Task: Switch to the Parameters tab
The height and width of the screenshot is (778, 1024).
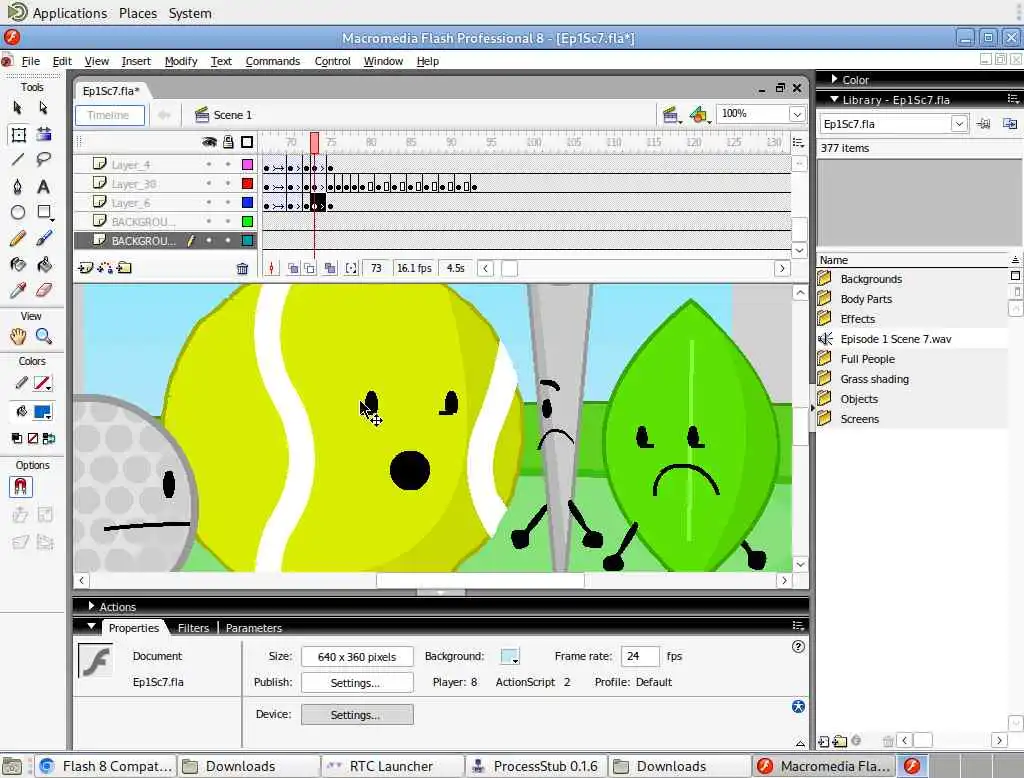Action: click(x=254, y=628)
